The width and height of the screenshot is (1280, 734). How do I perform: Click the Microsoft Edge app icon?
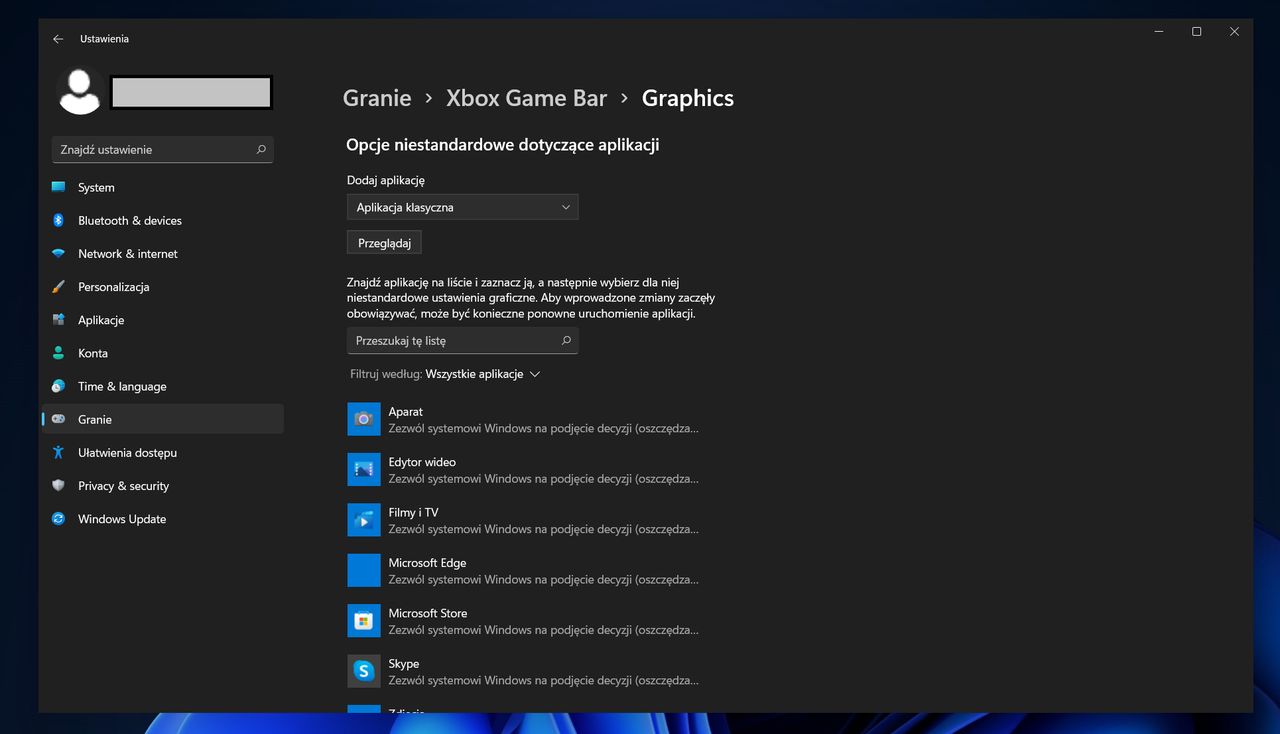(363, 569)
